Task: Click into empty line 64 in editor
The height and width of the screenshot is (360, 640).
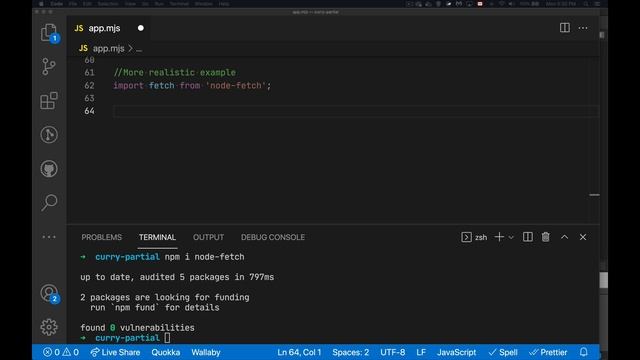Action: pyautogui.click(x=355, y=111)
